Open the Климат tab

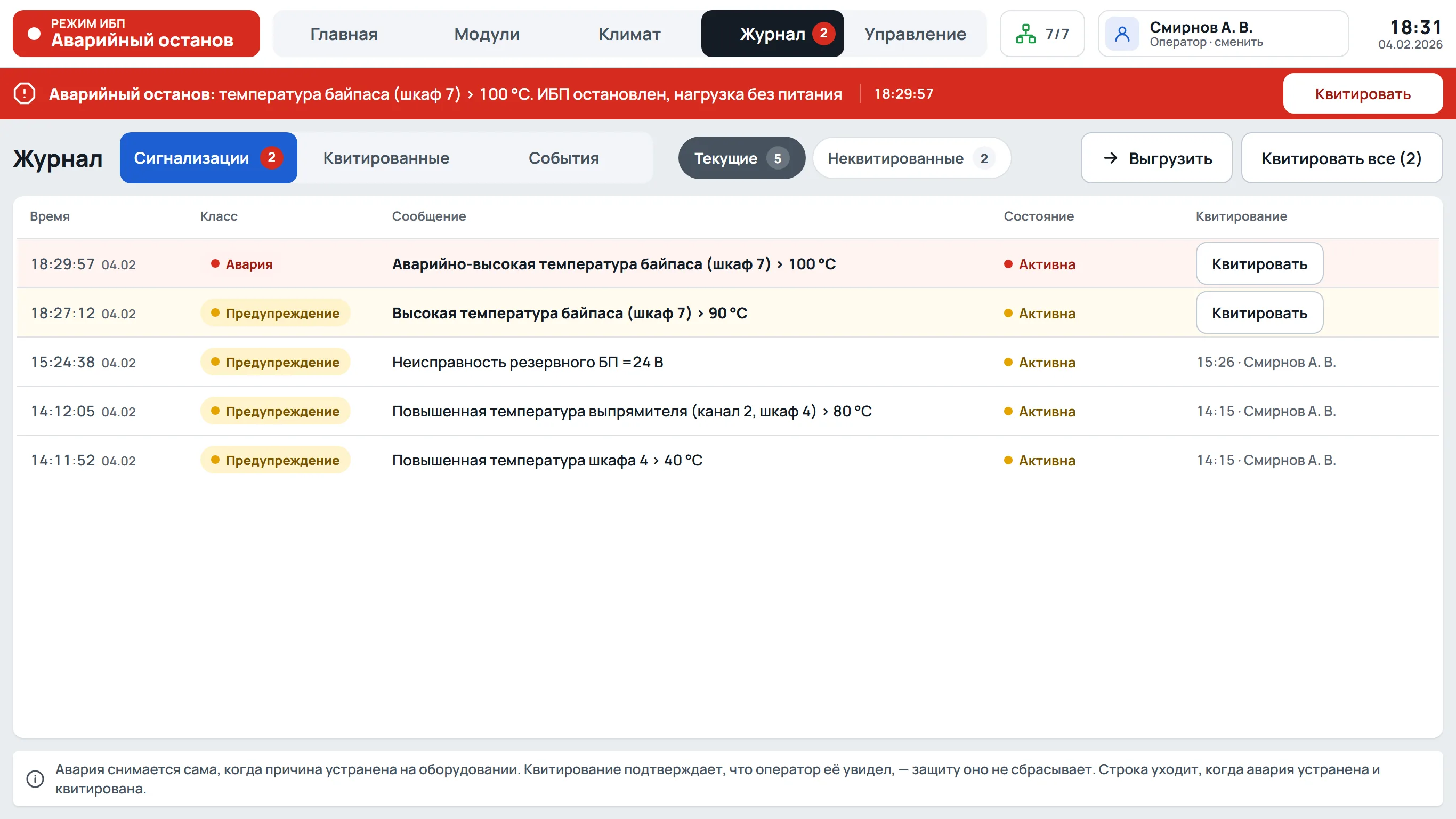629,34
